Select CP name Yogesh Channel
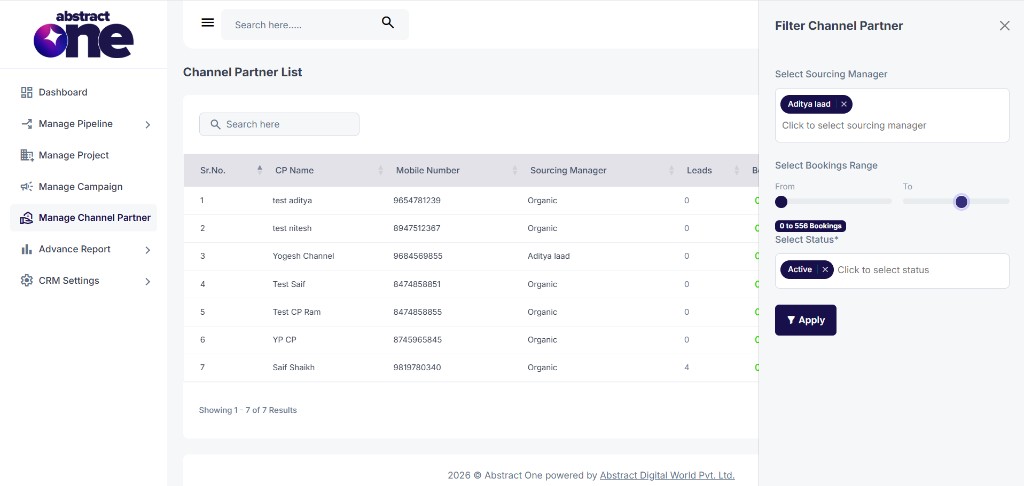Viewport: 1024px width, 486px height. pyautogui.click(x=303, y=256)
